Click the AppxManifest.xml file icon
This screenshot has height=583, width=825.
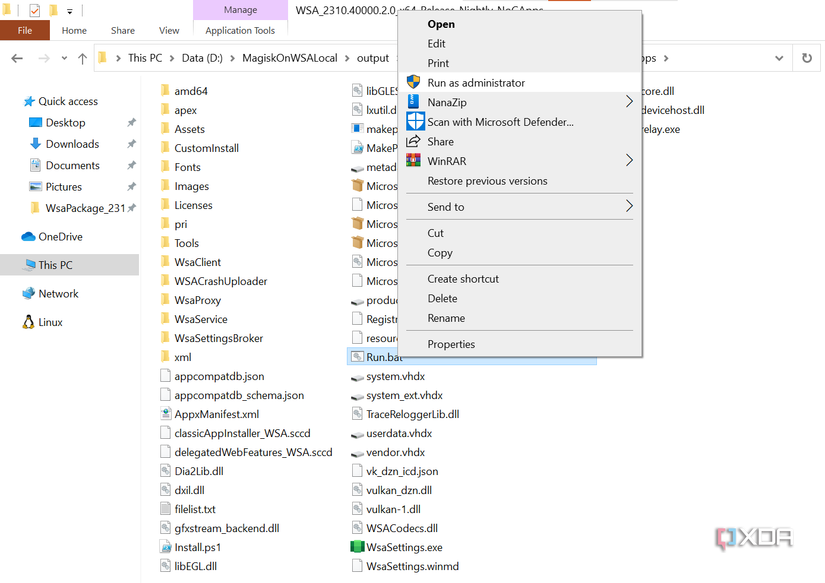pyautogui.click(x=166, y=414)
